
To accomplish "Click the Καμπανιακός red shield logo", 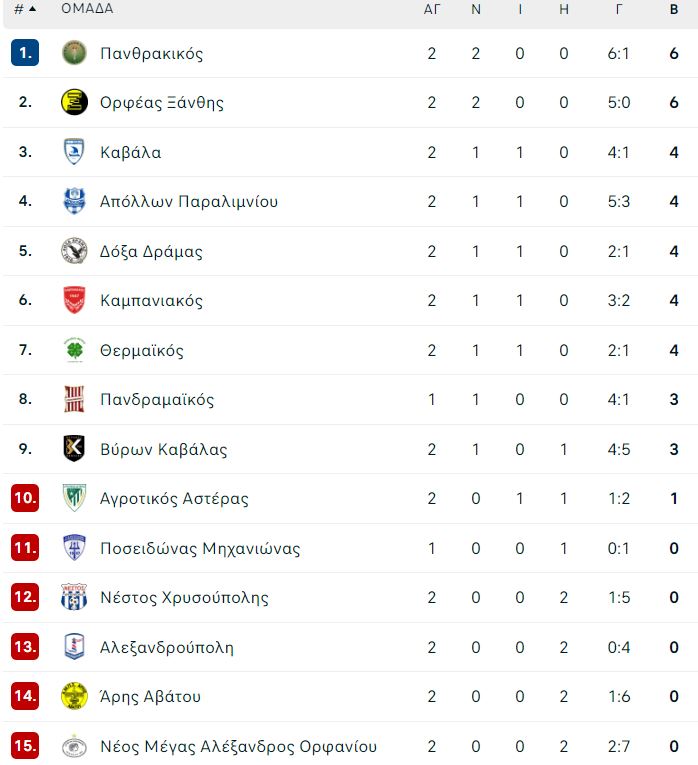I will 74,300.
